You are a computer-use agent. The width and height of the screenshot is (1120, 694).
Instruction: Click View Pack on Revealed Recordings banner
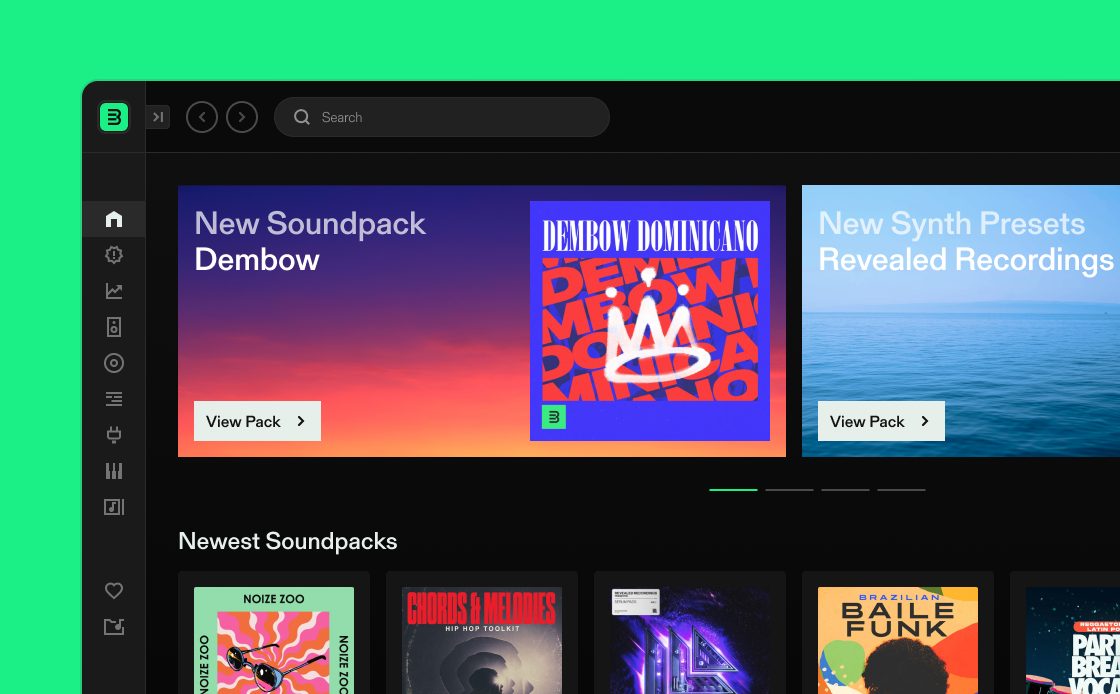(x=881, y=421)
